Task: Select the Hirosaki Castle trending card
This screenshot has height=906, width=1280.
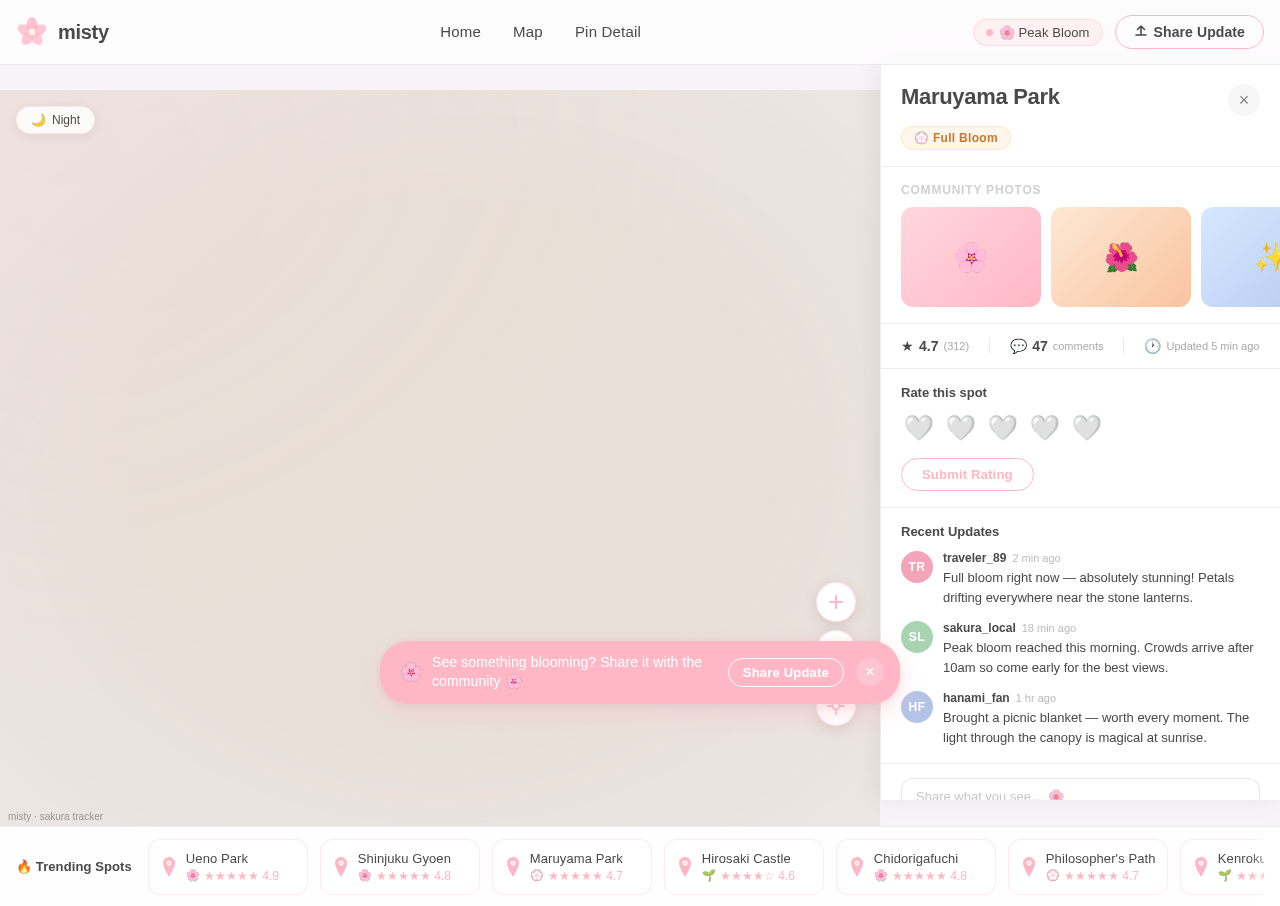Action: coord(744,867)
